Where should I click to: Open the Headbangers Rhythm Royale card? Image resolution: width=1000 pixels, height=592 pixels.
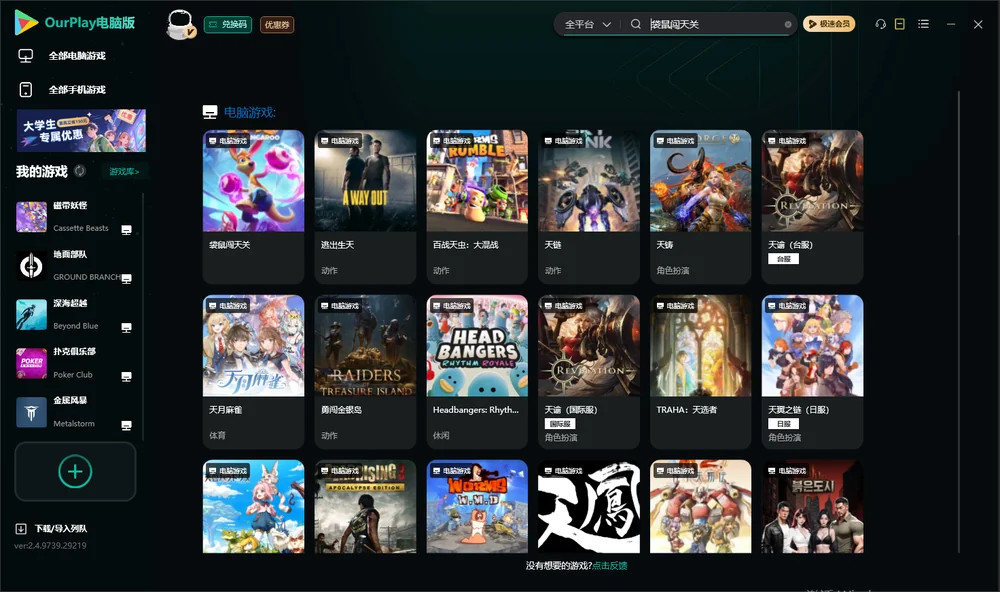(x=477, y=372)
